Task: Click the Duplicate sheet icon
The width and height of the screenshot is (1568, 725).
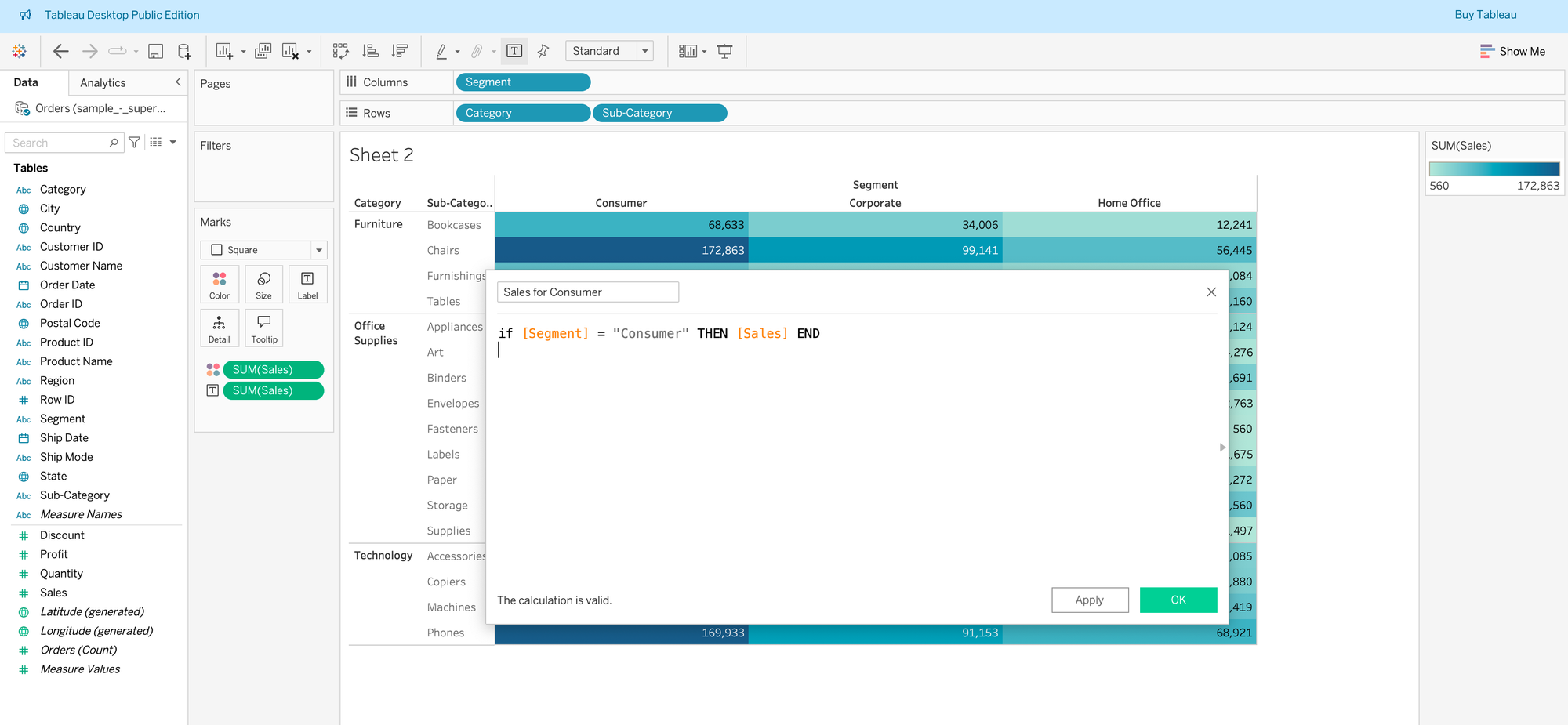Action: (263, 51)
